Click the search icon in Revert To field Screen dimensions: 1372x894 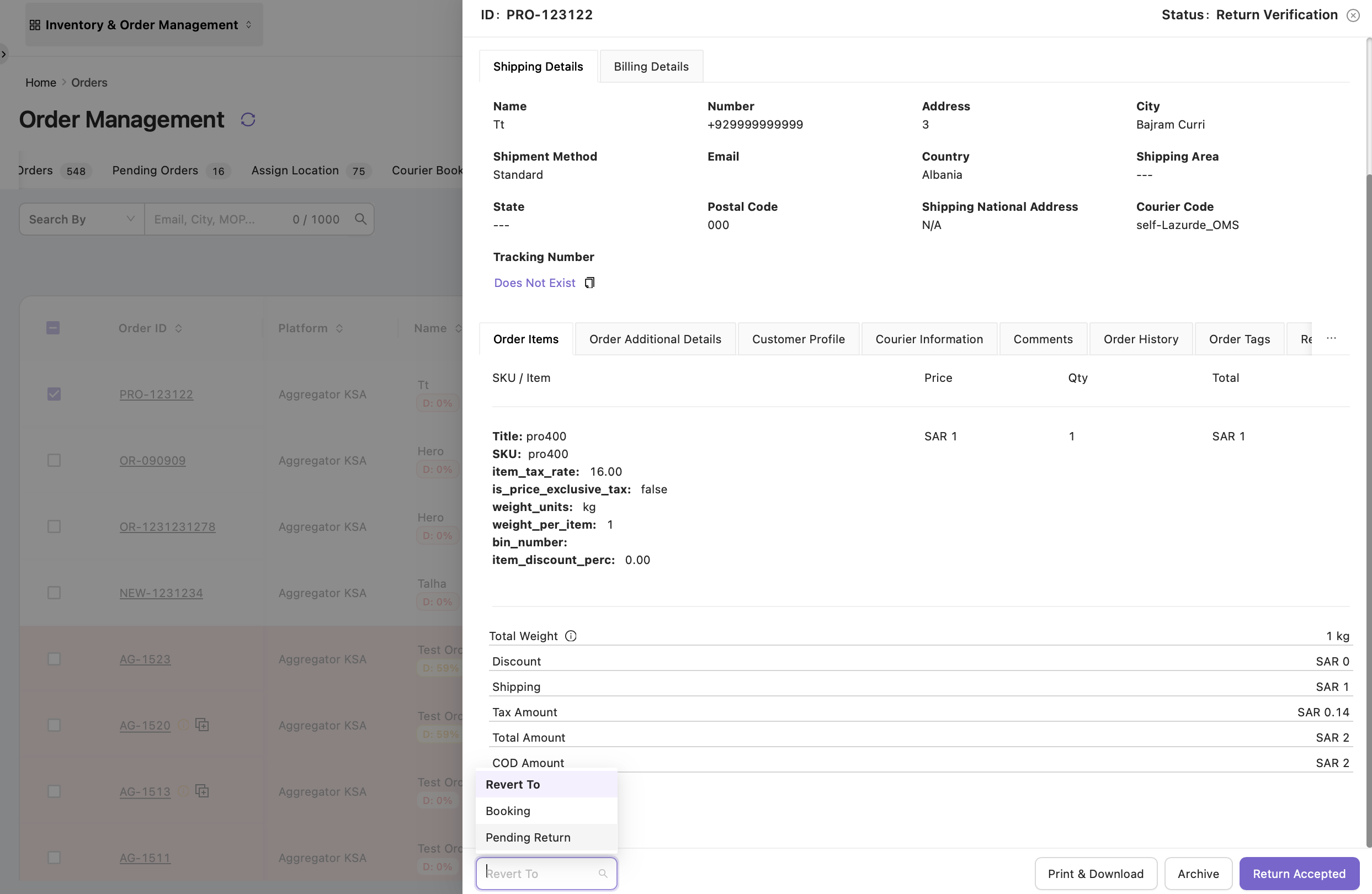pyautogui.click(x=603, y=873)
